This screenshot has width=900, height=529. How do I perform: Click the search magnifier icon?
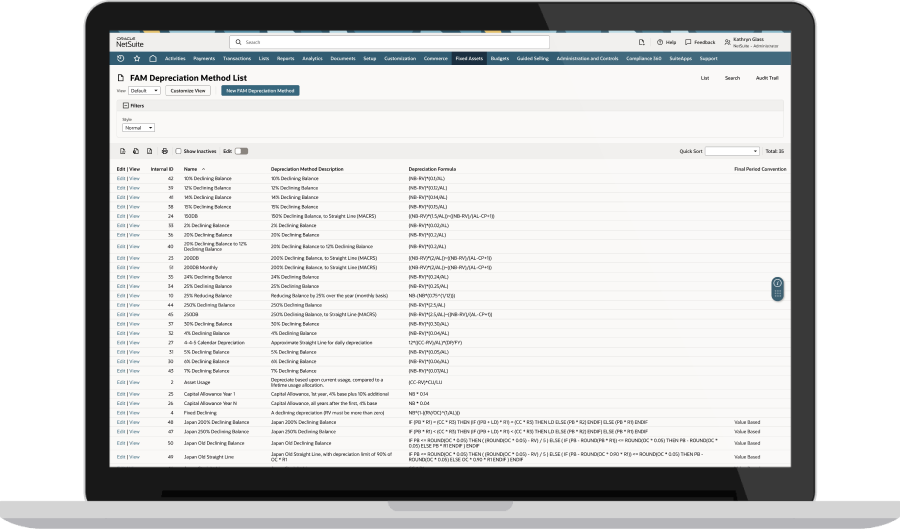click(238, 42)
